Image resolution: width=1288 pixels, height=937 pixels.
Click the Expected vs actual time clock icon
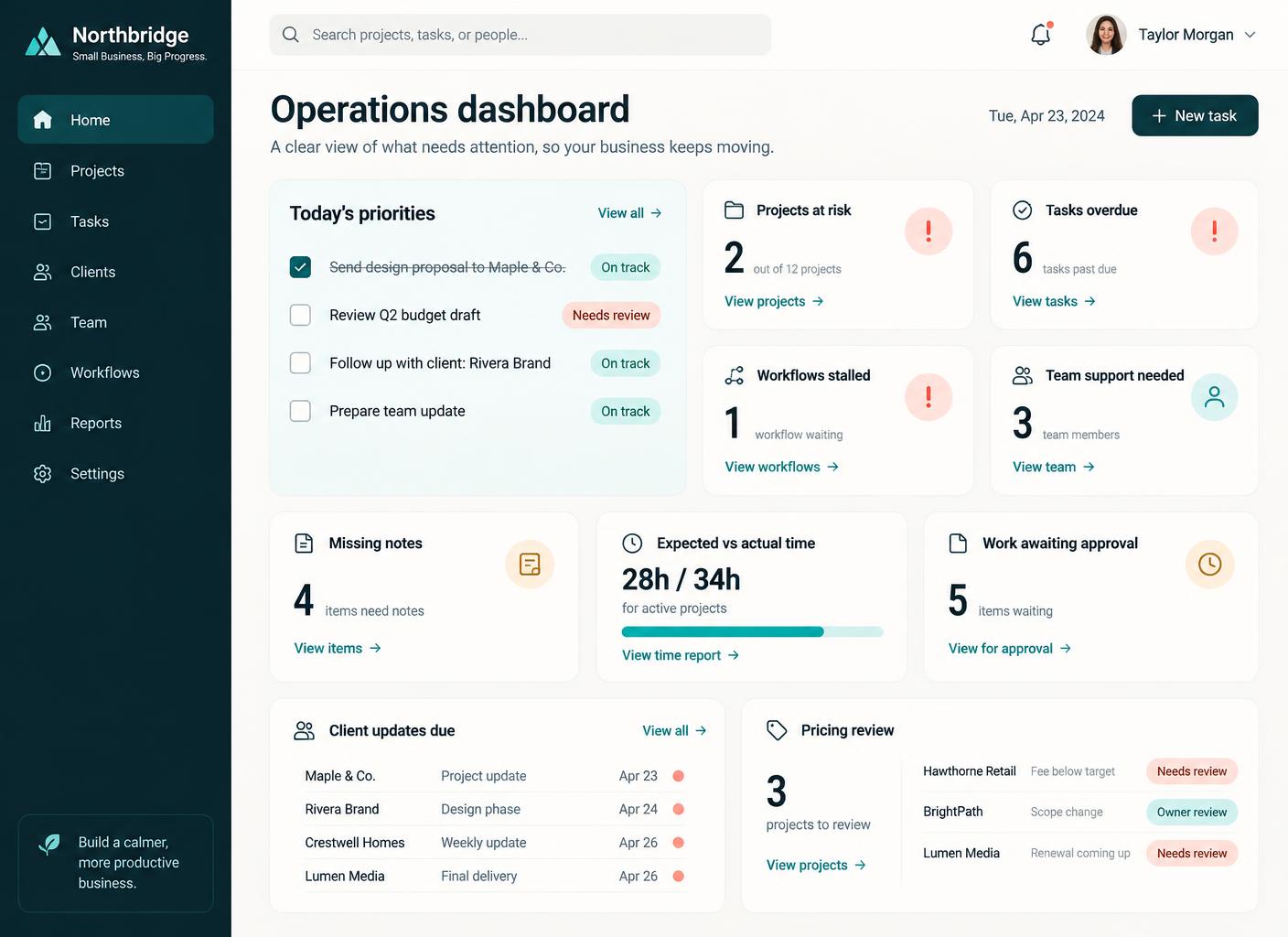[632, 543]
